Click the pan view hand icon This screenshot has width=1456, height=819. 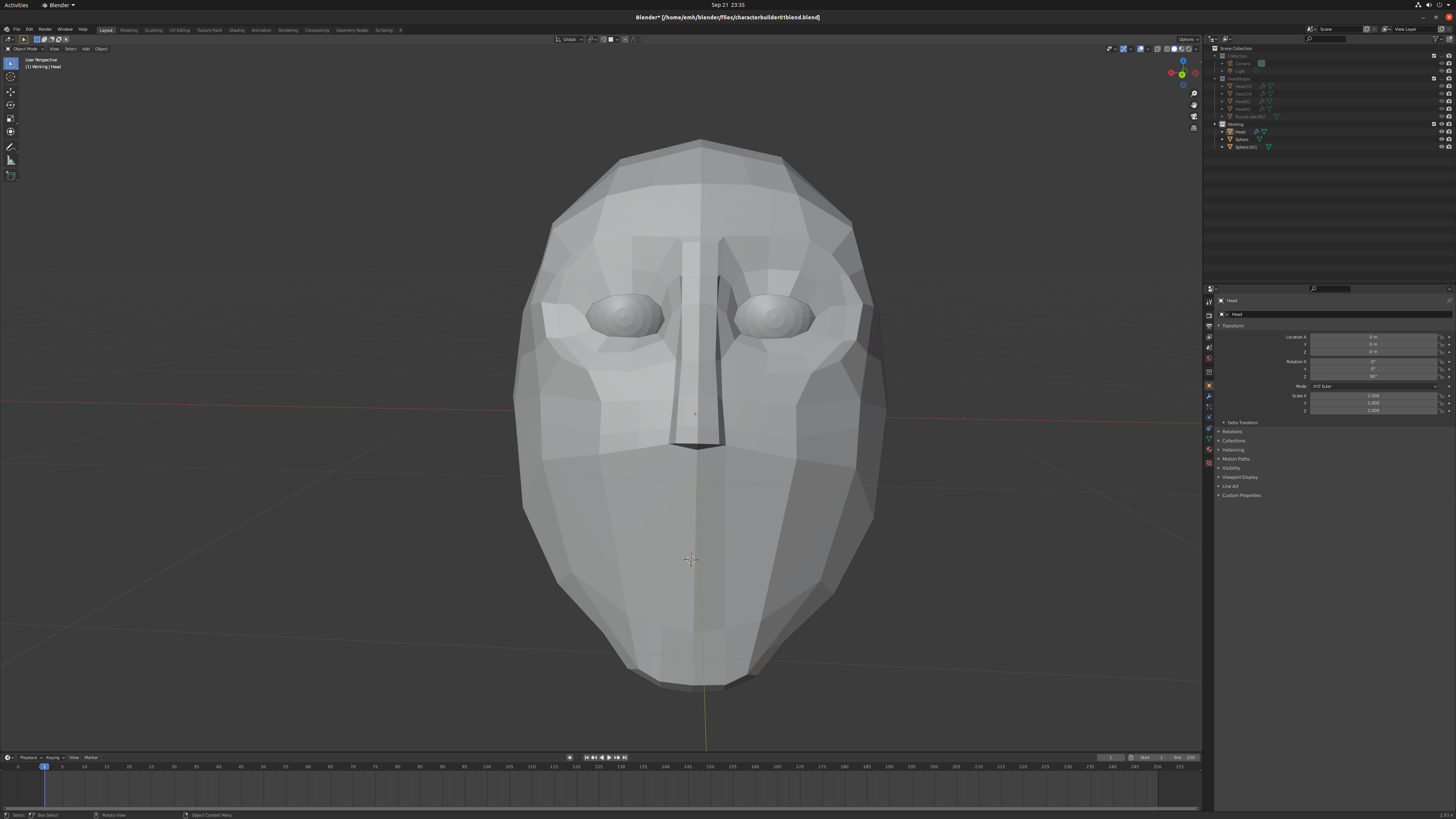(x=1194, y=105)
